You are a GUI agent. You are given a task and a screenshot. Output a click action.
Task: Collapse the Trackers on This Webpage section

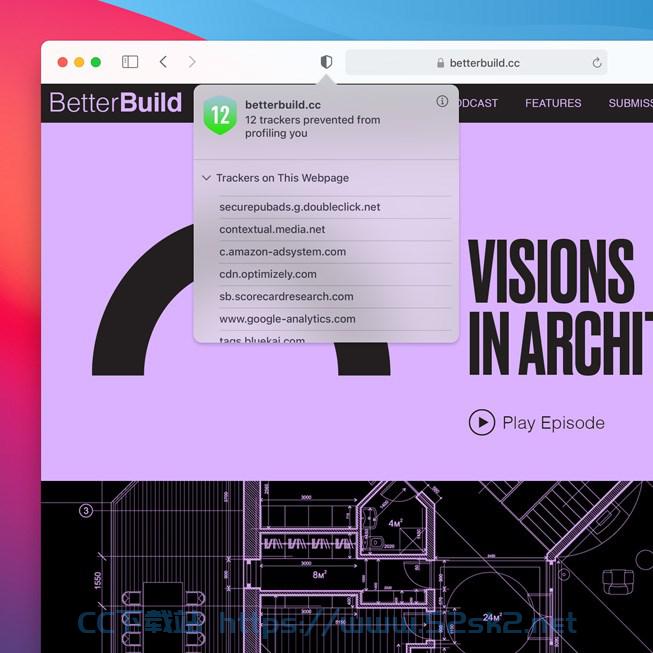pyautogui.click(x=206, y=178)
